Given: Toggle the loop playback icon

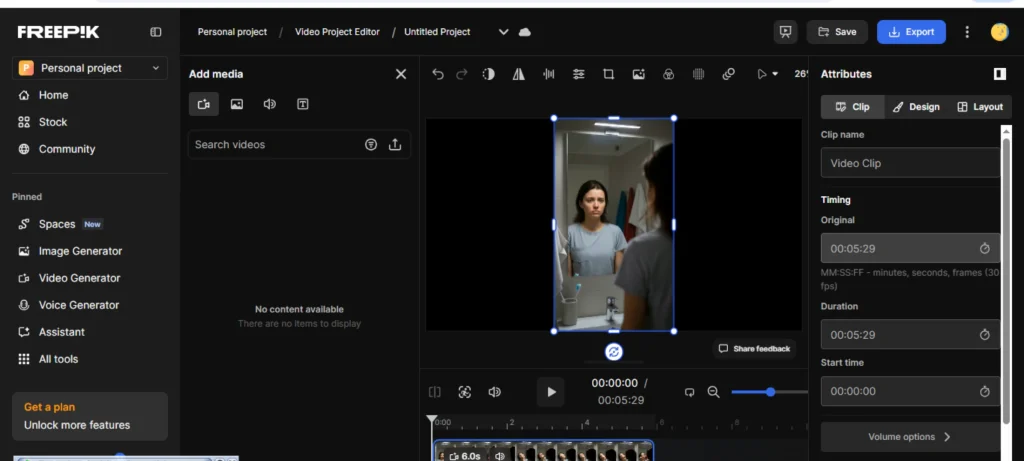Looking at the screenshot, I should click(x=689, y=392).
